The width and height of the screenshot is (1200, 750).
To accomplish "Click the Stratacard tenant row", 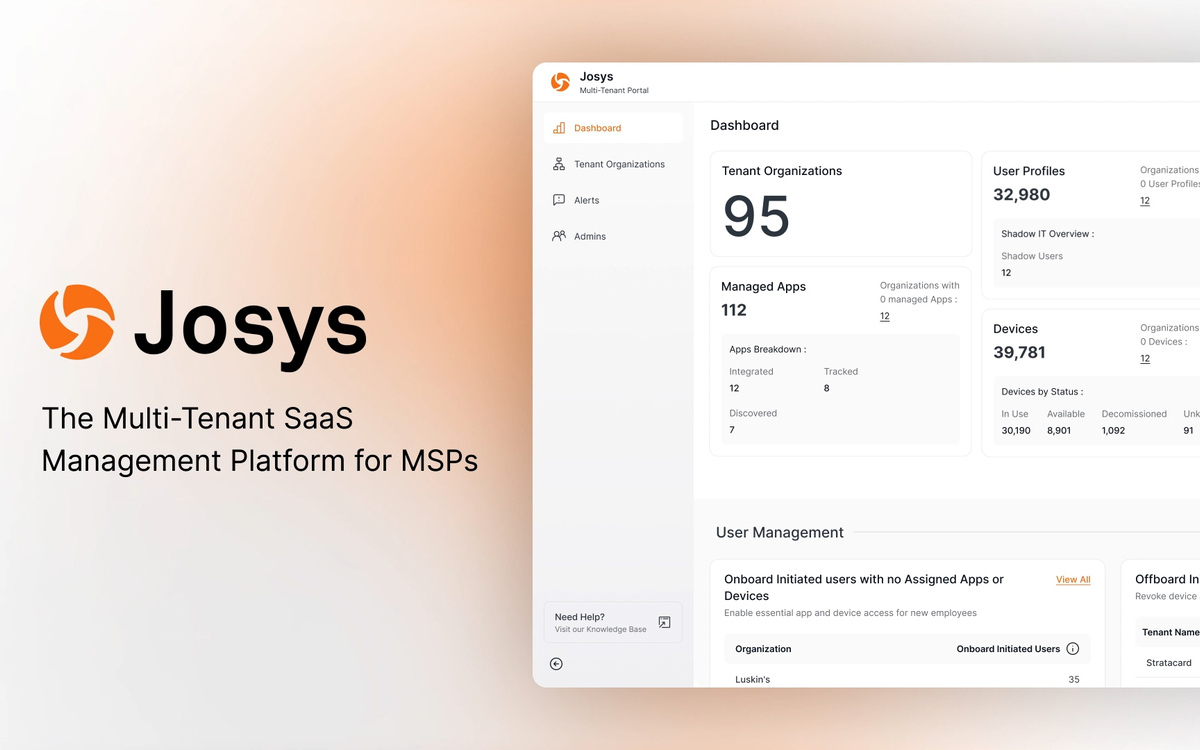I will pyautogui.click(x=1167, y=663).
